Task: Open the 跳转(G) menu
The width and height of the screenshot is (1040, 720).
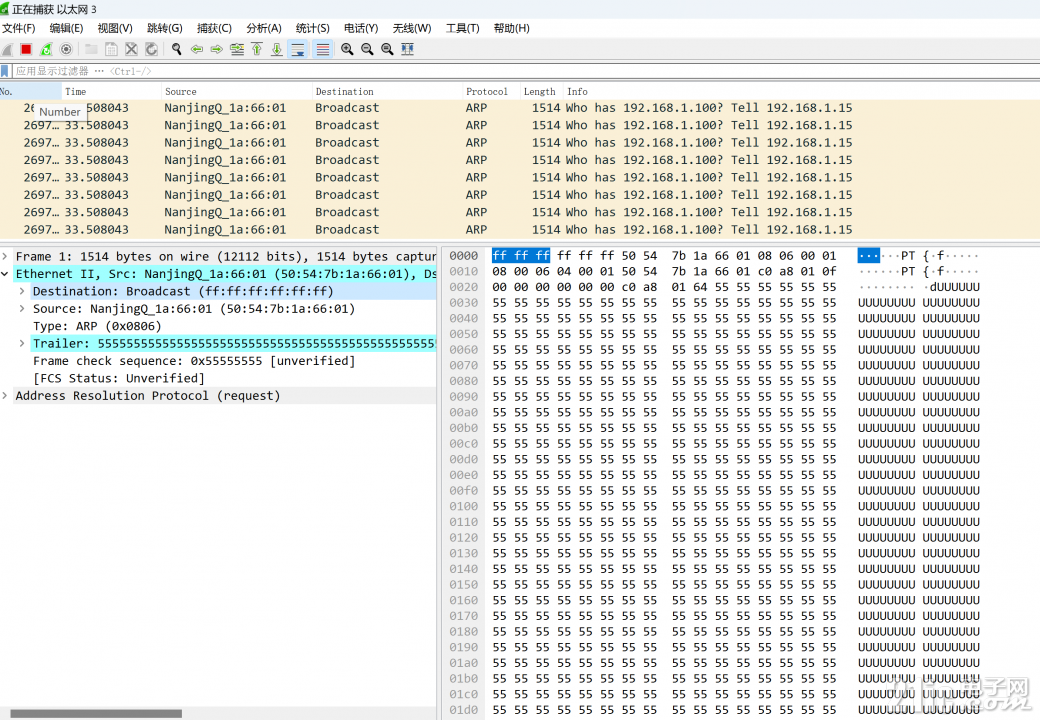Action: point(164,28)
